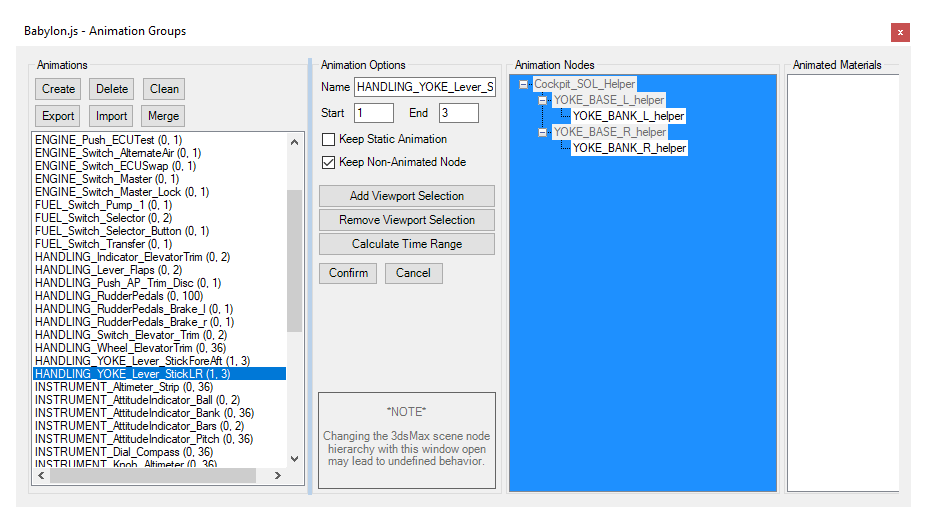This screenshot has height=524, width=928.
Task: Select YOKE_BANK_R_helper in the tree
Action: pyautogui.click(x=629, y=148)
